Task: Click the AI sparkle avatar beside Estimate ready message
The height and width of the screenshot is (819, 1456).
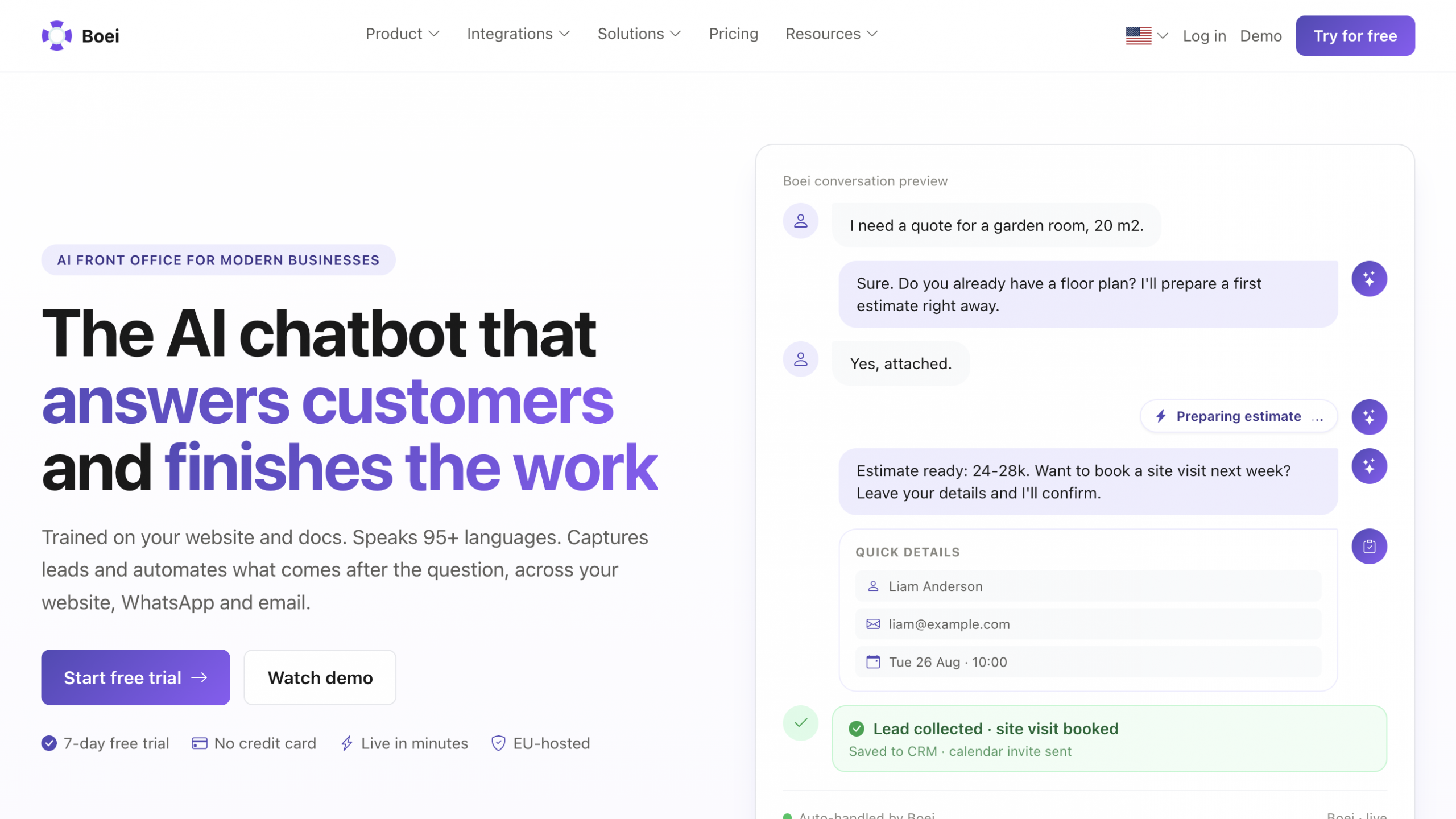Action: pos(1369,466)
